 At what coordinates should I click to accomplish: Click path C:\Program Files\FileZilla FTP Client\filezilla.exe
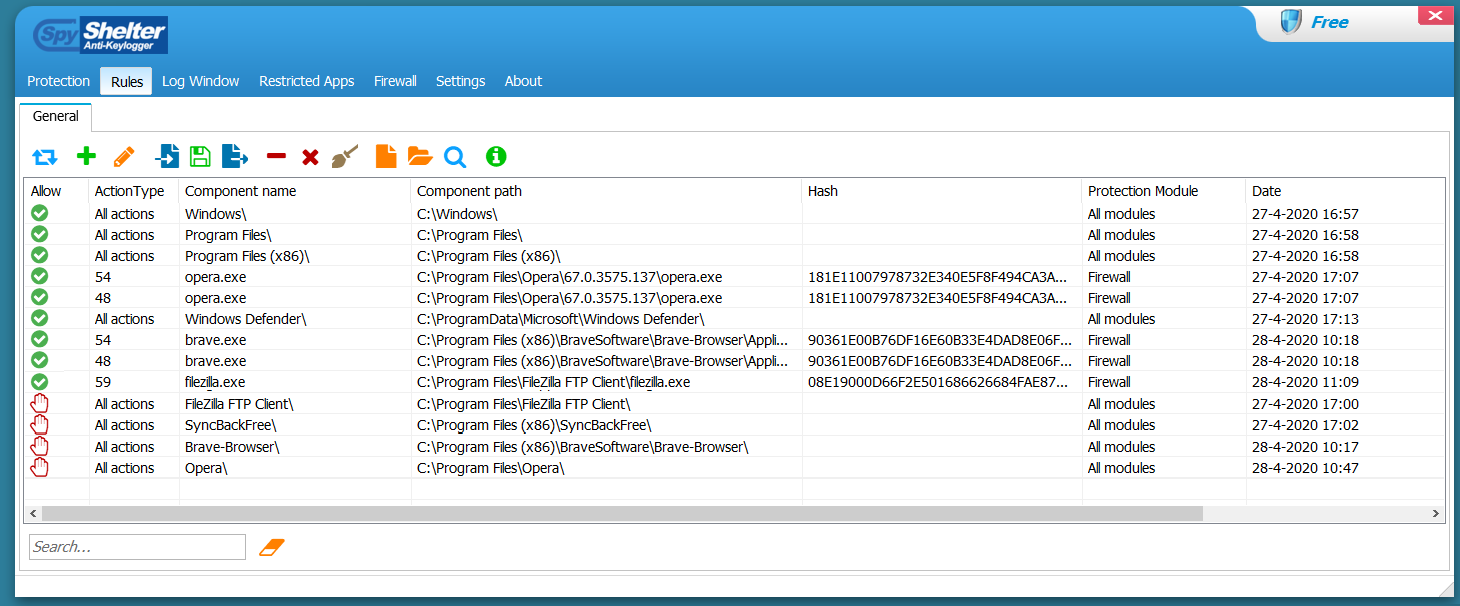pos(553,382)
